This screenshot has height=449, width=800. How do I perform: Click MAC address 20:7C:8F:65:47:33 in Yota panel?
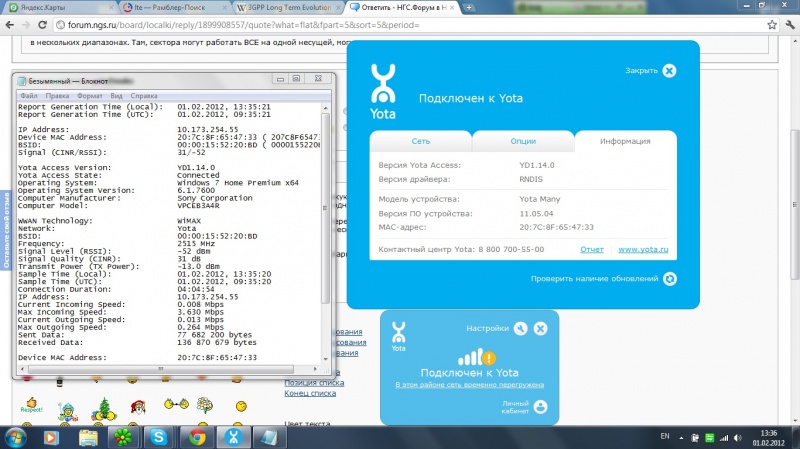tap(557, 228)
